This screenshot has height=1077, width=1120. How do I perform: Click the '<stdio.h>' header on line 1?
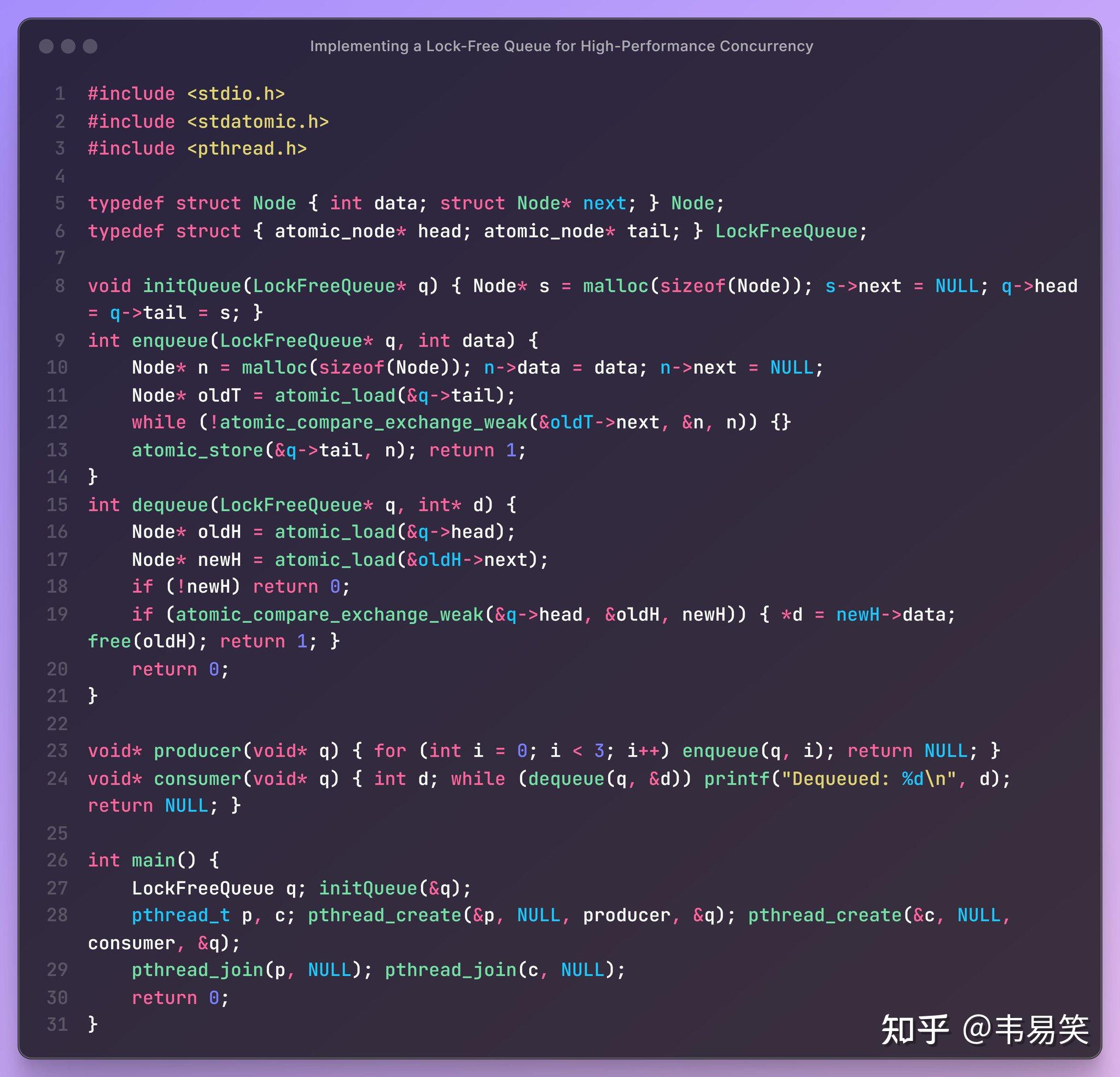pyautogui.click(x=236, y=93)
